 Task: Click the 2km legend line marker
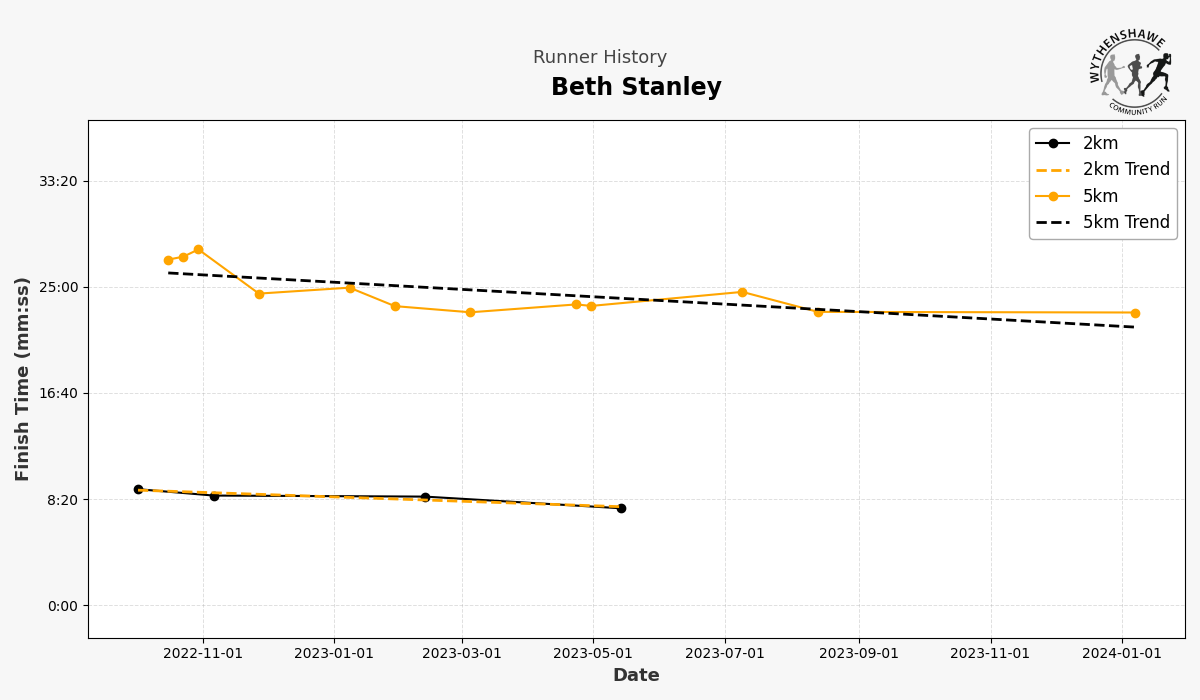click(1053, 143)
